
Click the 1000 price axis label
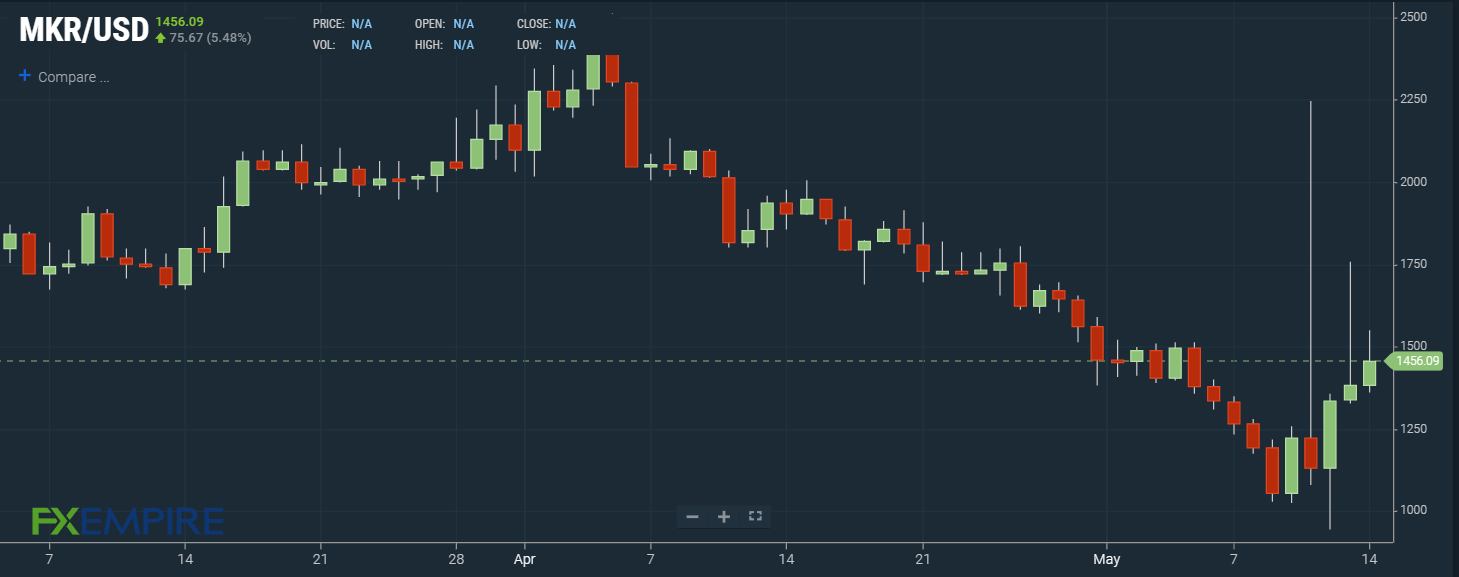(x=1413, y=510)
